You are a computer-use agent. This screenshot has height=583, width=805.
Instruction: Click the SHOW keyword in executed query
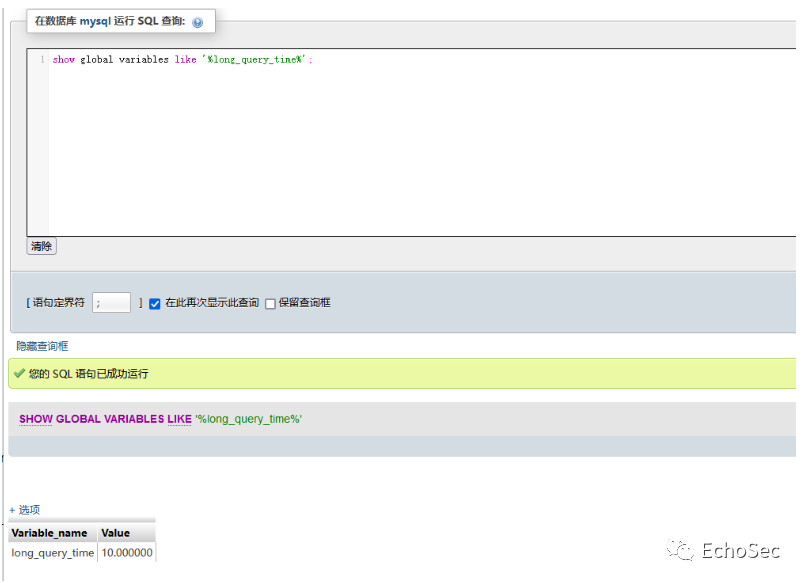pos(36,419)
